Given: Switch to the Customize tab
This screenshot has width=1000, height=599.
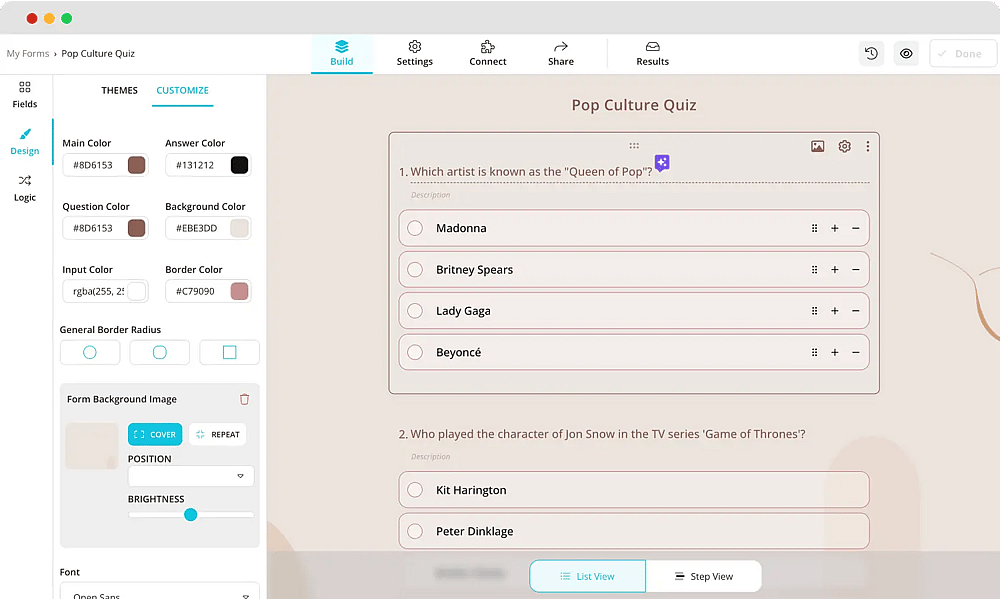Looking at the screenshot, I should tap(182, 91).
